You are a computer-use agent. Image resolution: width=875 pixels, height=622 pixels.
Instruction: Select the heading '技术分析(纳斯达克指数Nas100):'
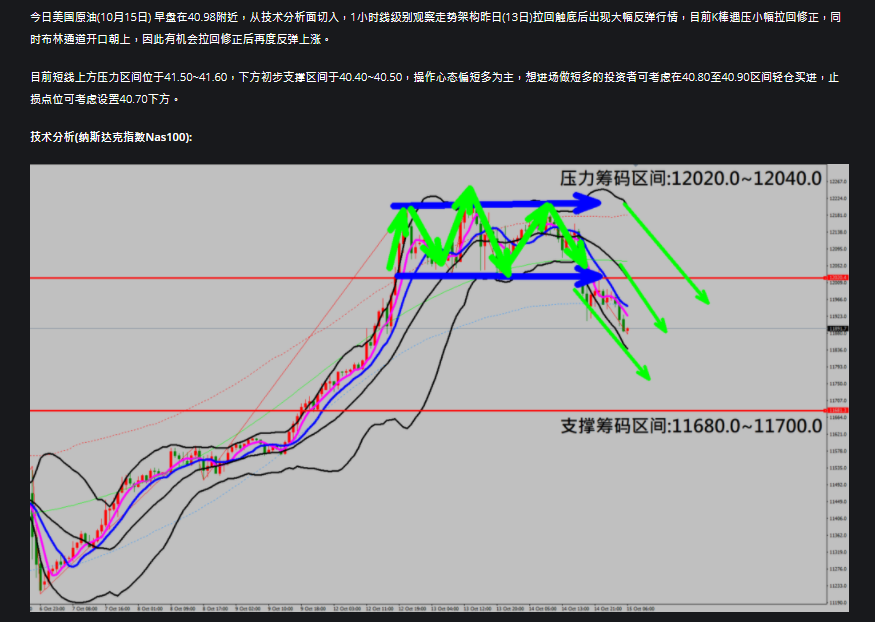111,137
